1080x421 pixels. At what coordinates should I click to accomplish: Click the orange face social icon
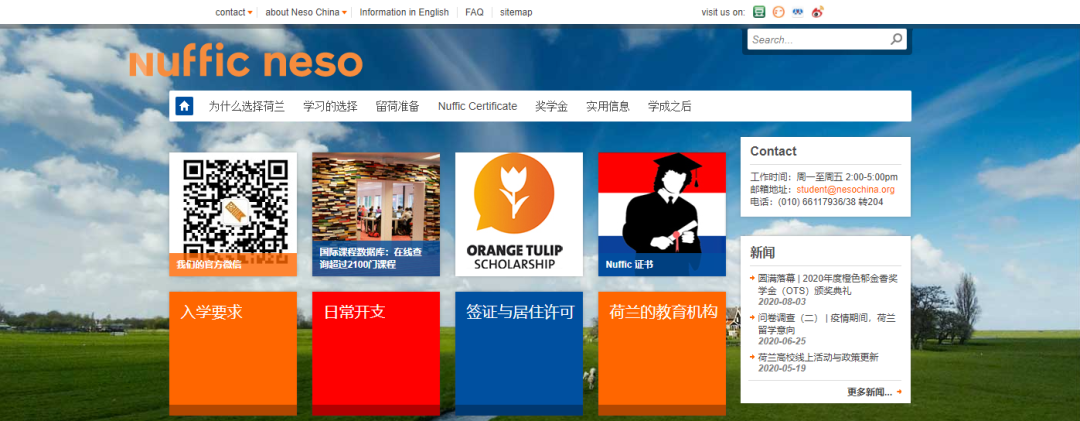click(x=779, y=12)
